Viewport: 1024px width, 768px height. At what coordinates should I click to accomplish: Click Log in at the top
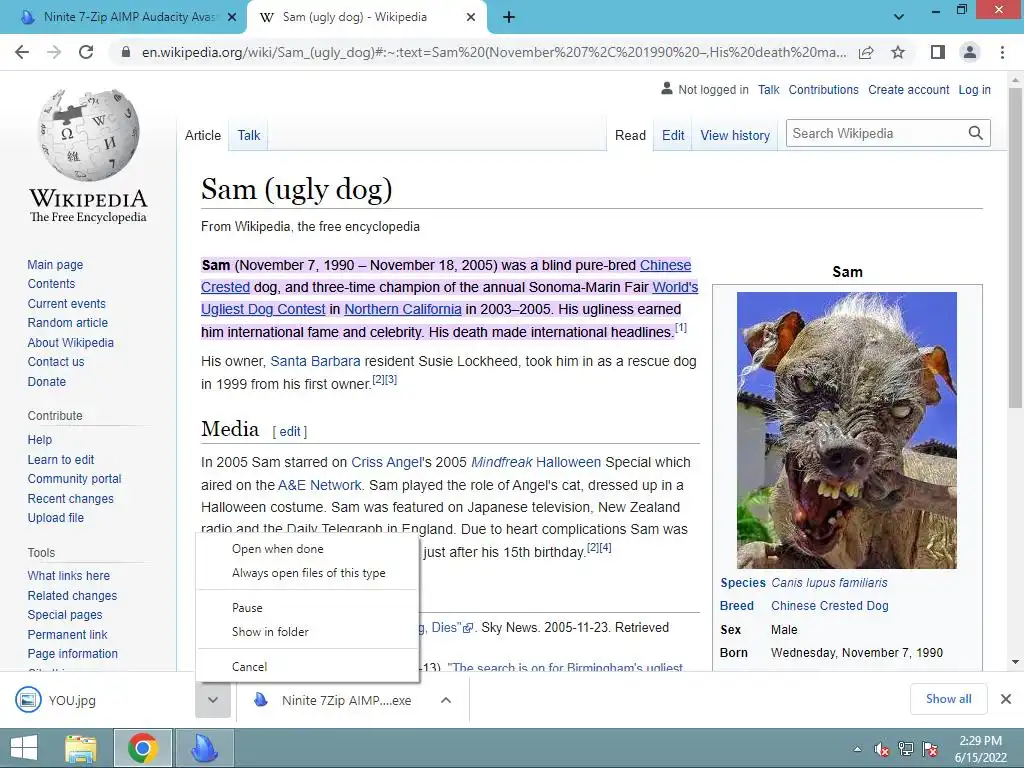974,90
